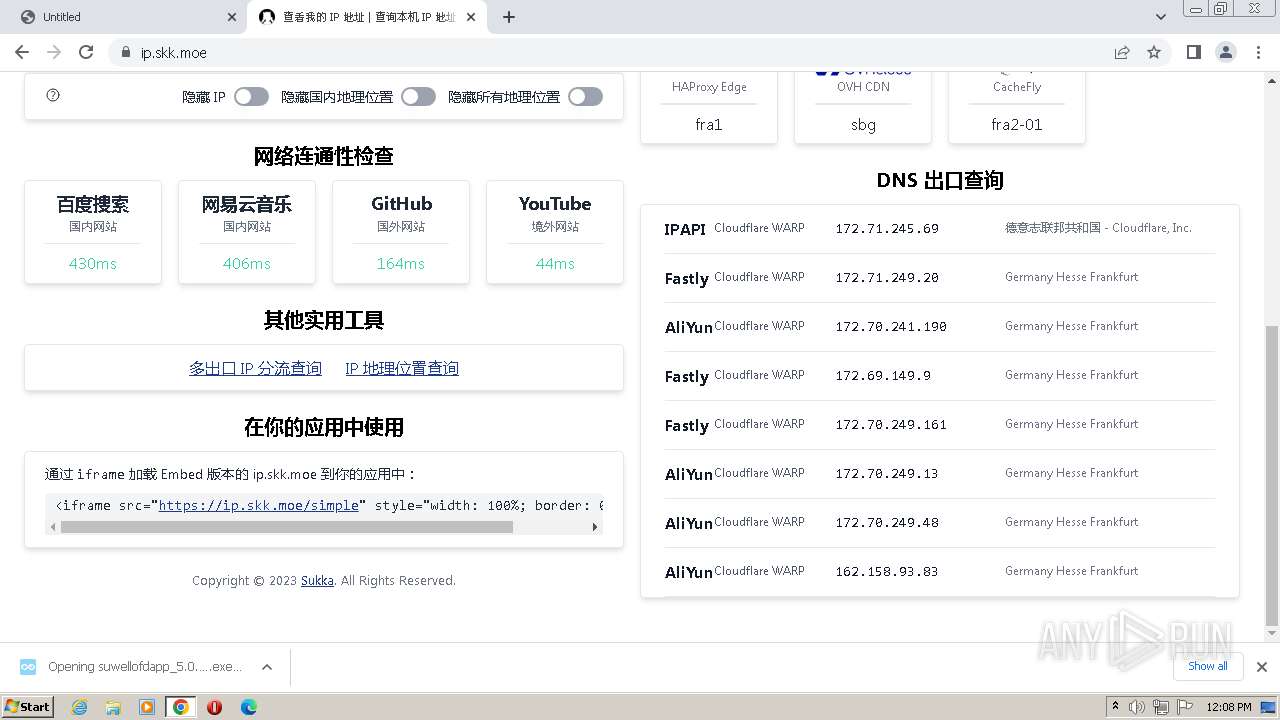1280x720 pixels.
Task: Click the site info lock icon
Action: (x=125, y=52)
